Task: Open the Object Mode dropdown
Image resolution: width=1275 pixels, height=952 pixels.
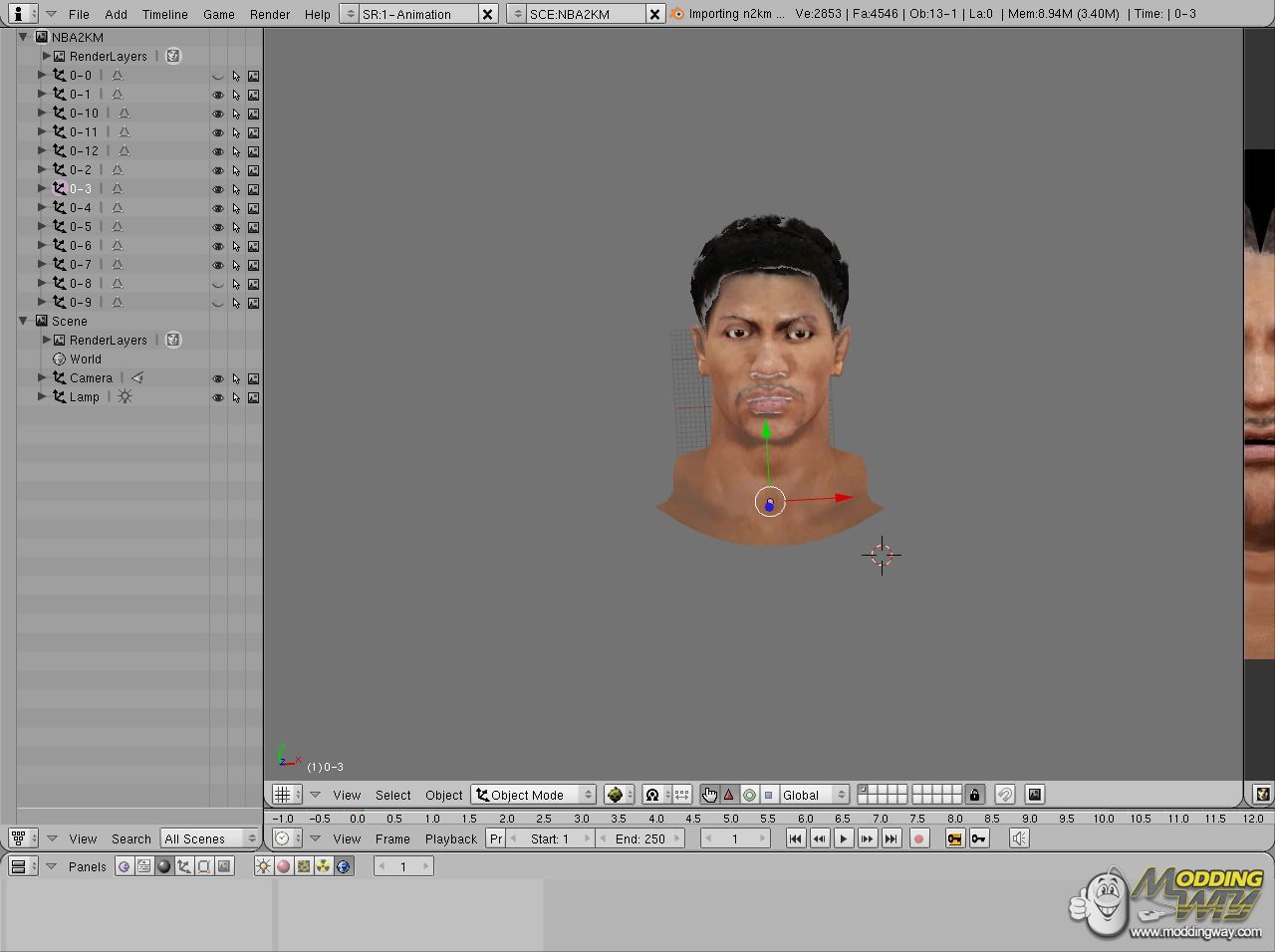Action: click(534, 795)
